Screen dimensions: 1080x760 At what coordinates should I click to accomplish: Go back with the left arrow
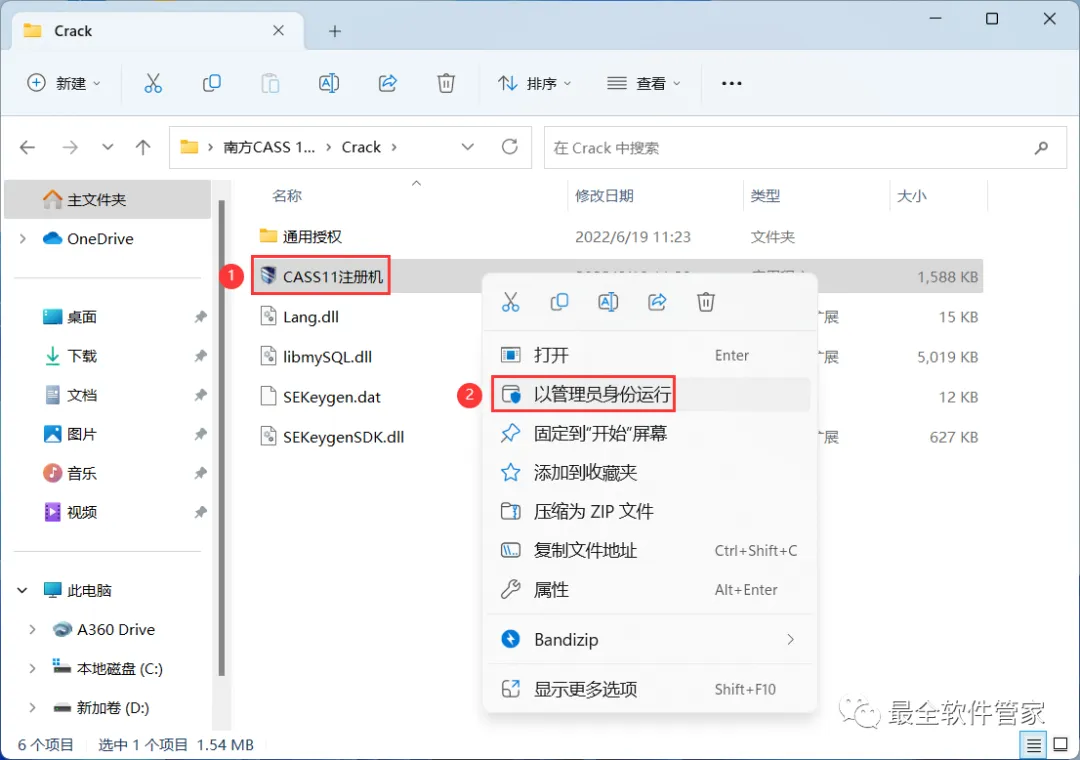tap(28, 147)
